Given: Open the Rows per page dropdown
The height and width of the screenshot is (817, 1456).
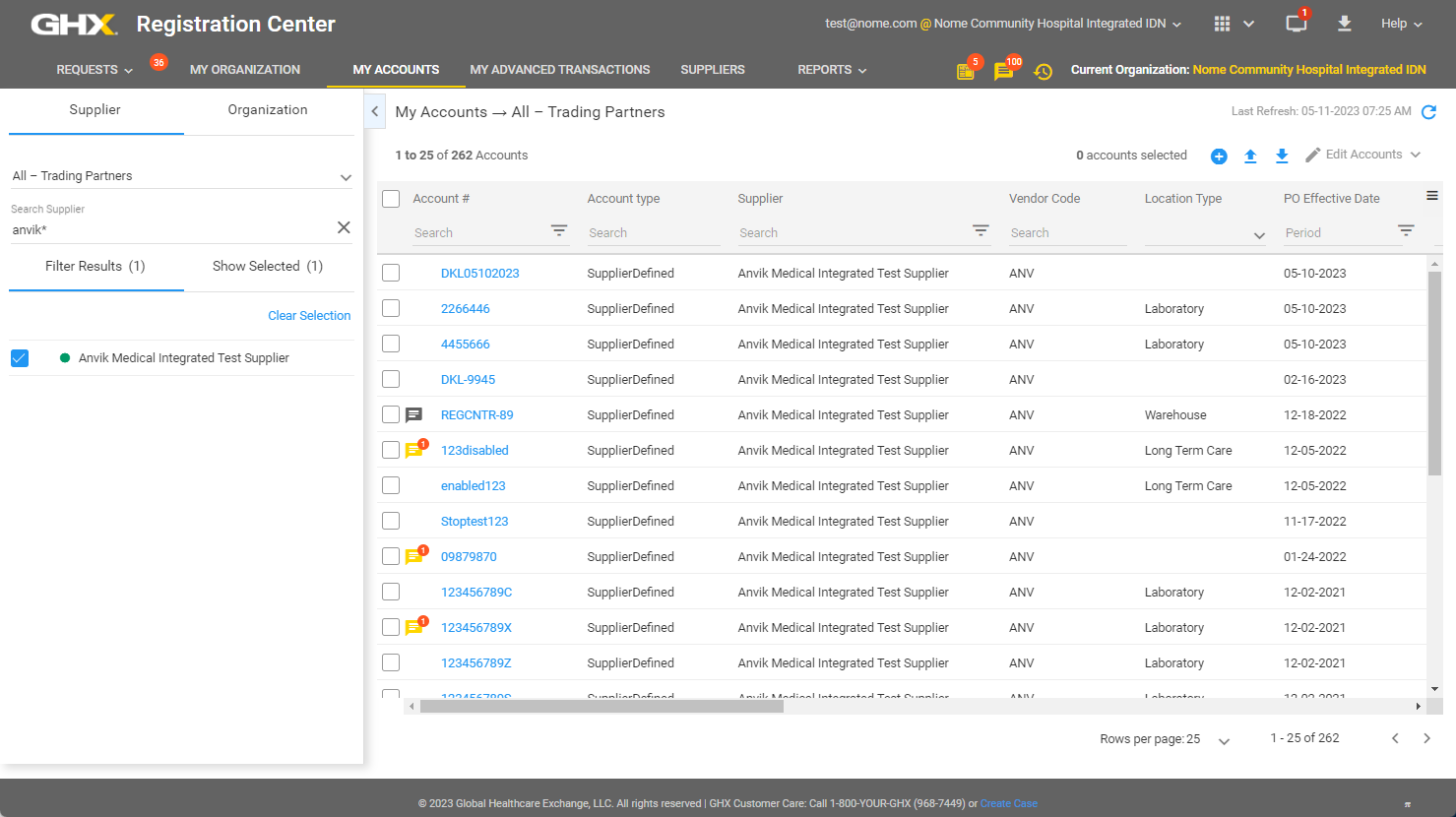Looking at the screenshot, I should tap(1224, 740).
